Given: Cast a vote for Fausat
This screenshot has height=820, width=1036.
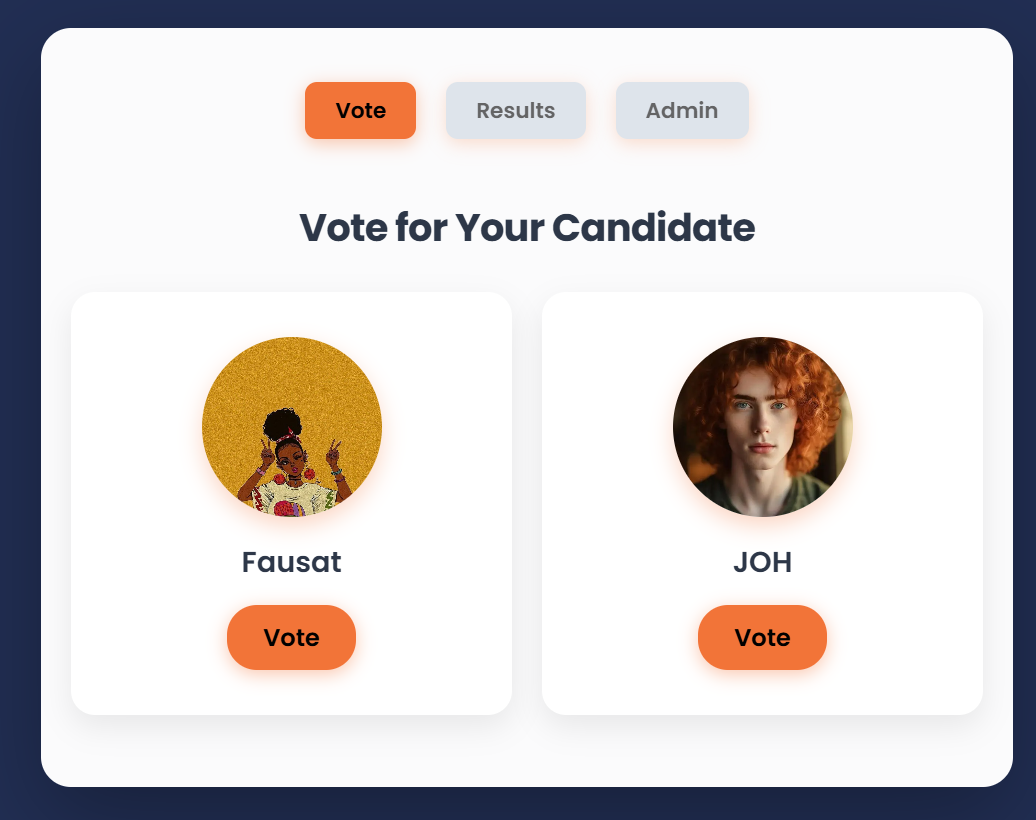Looking at the screenshot, I should point(291,637).
